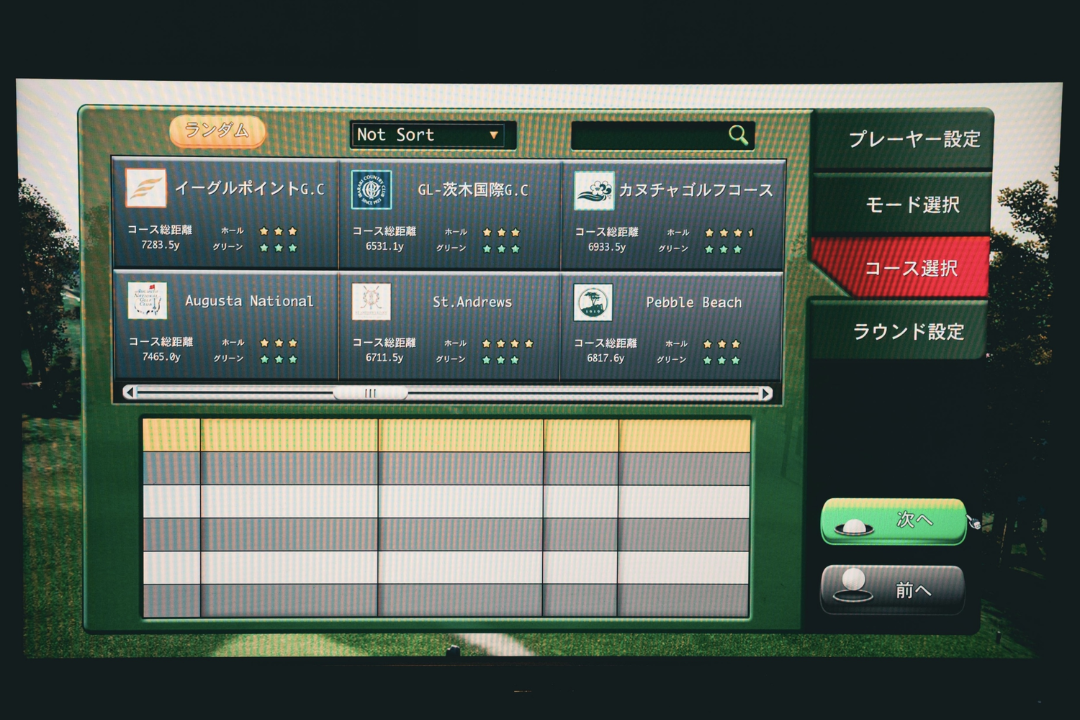Click the 6531.1y course distance value
The image size is (1080, 720).
point(384,246)
